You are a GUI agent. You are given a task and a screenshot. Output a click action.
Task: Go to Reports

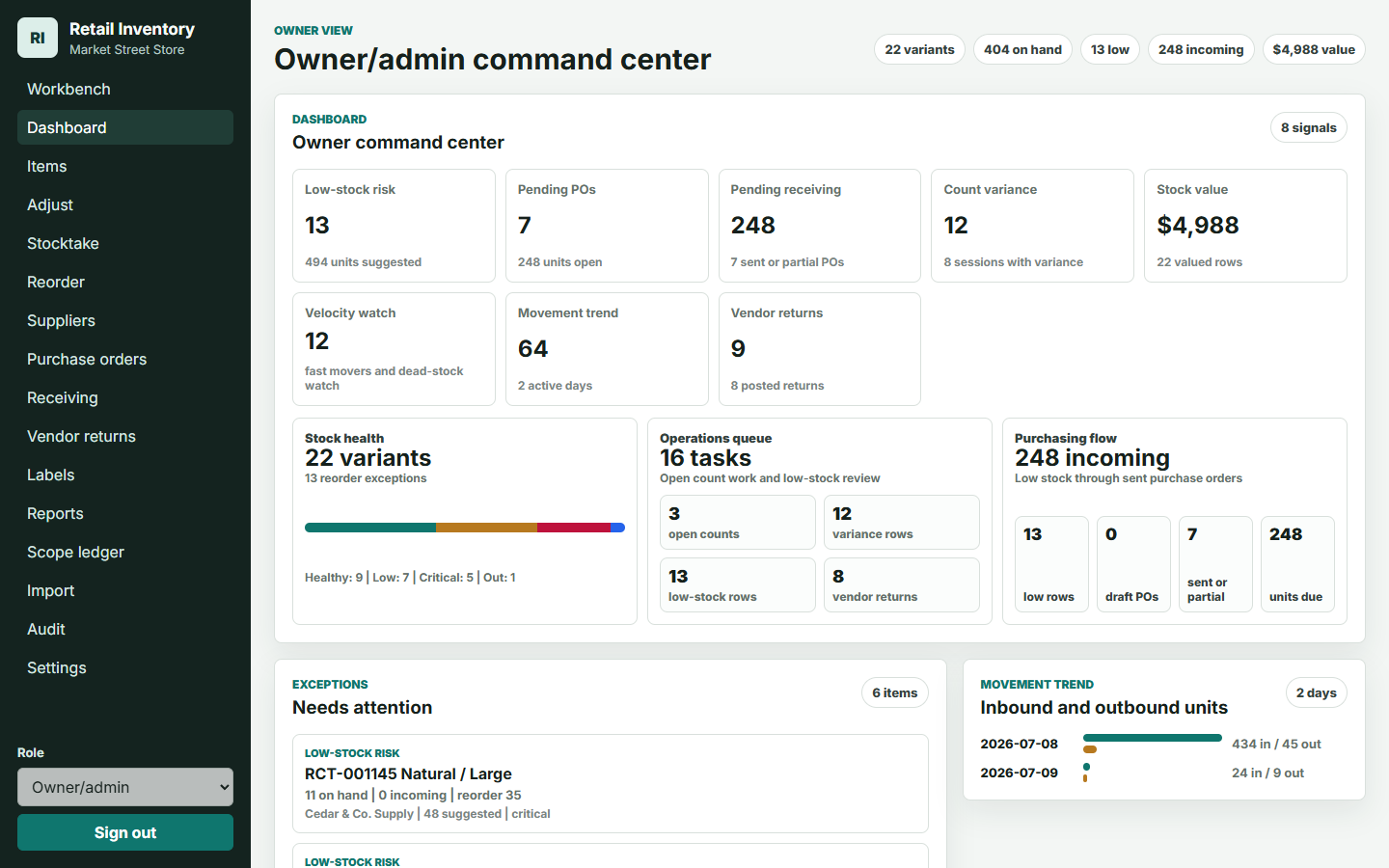pos(125,513)
